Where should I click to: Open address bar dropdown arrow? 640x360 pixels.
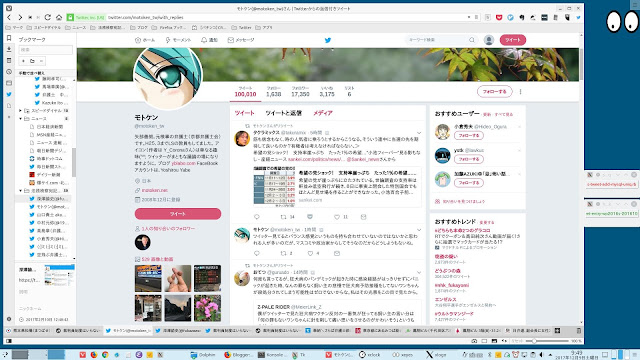[x=469, y=18]
